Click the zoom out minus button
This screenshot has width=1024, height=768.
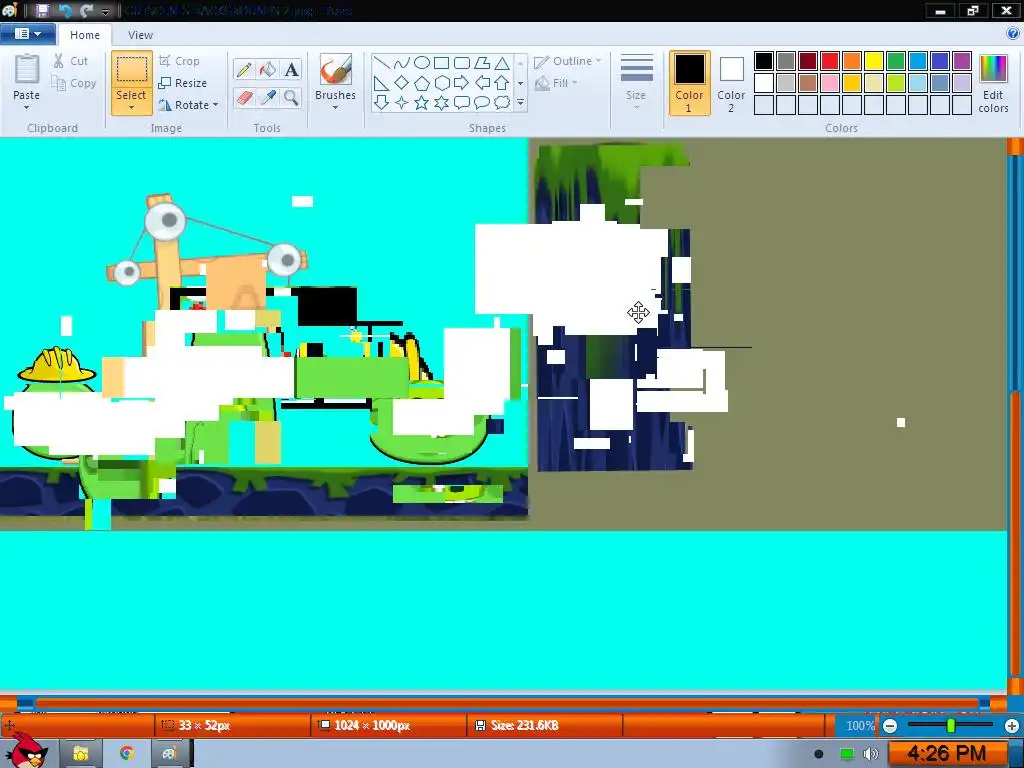point(889,726)
